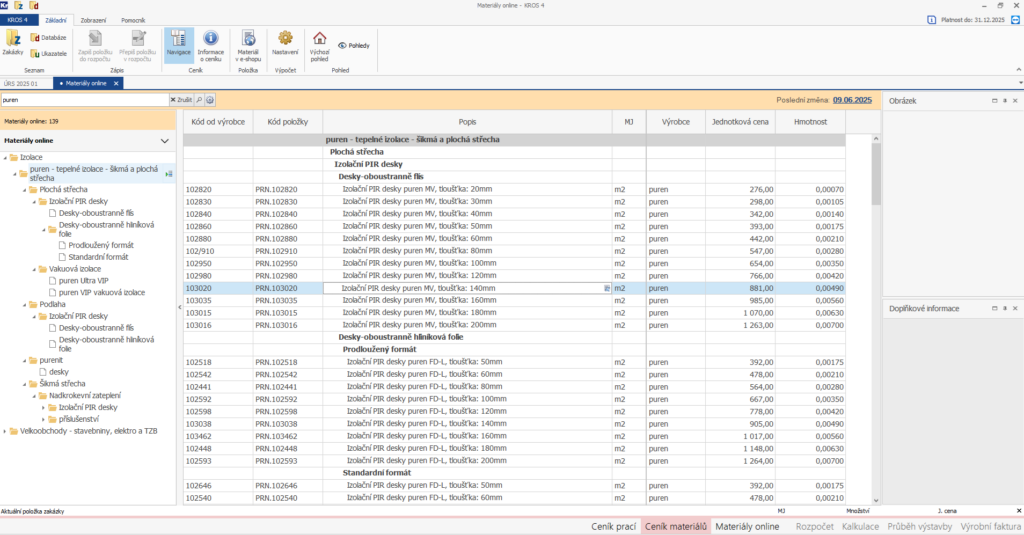Viewport: 1024px width, 535px height.
Task: Switch to Materiály online bottom tab
Action: point(747,527)
